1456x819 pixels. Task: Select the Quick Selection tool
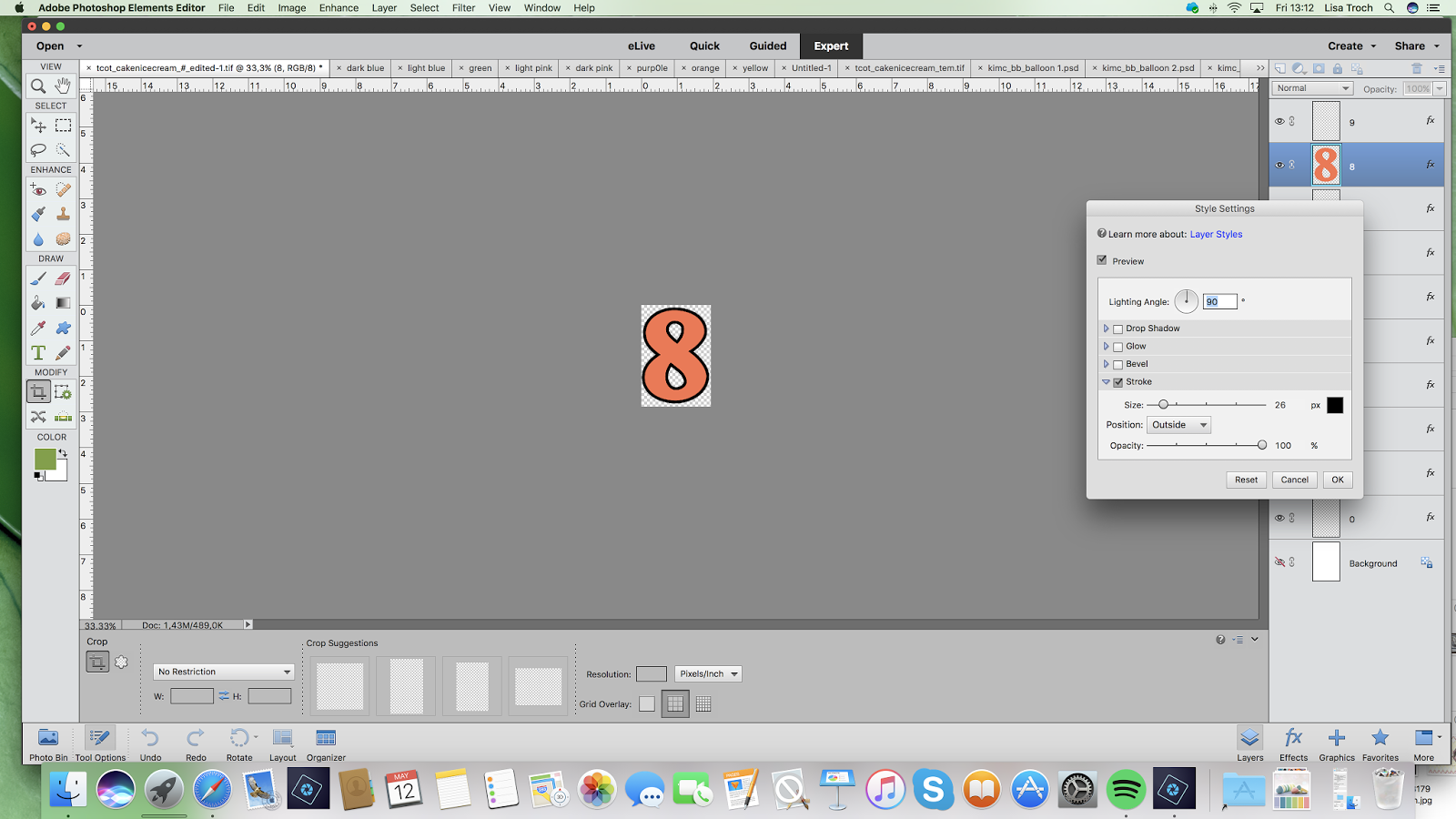tap(63, 149)
